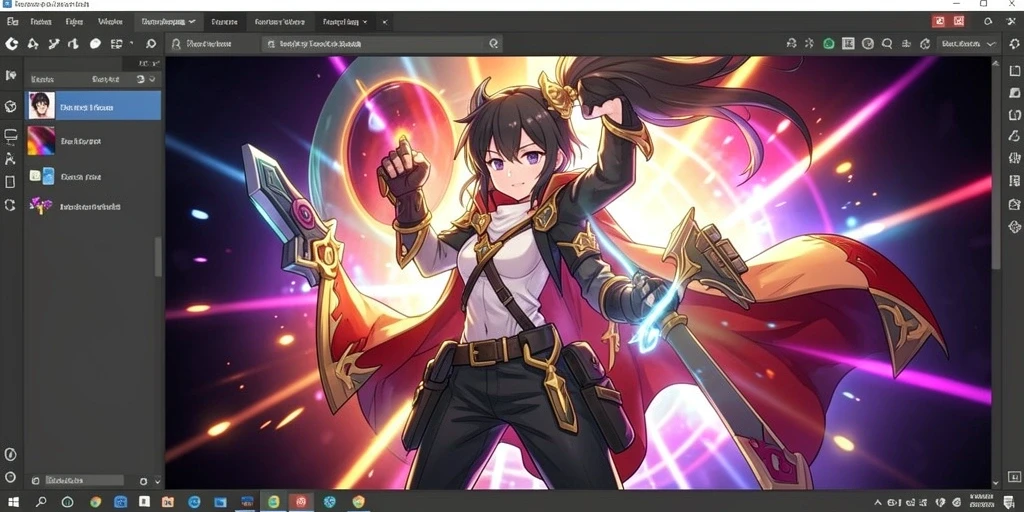Click the circular refresh arrows toolbar icon

(925, 44)
